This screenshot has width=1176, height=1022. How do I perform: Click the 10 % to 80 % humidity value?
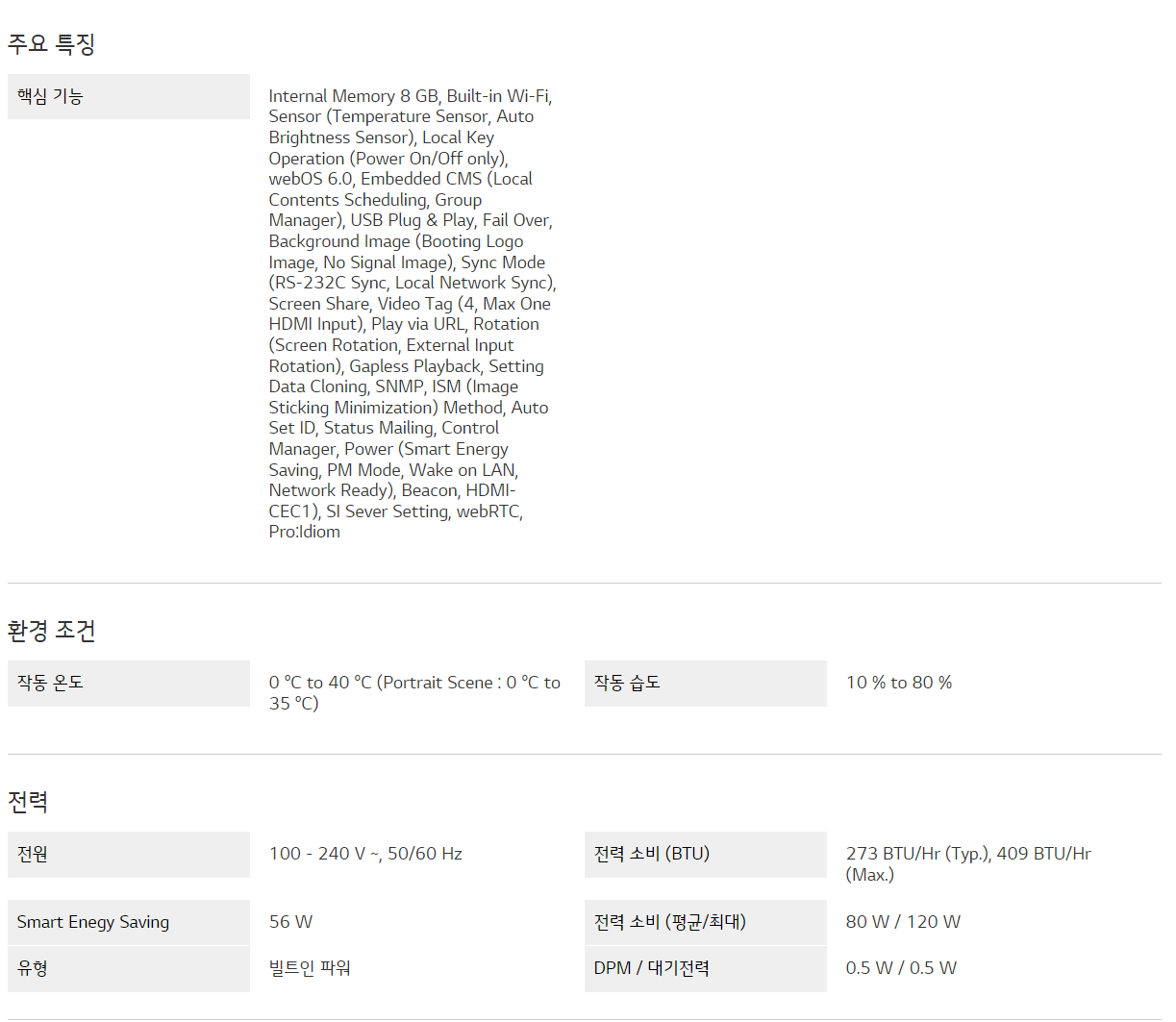pyautogui.click(x=898, y=683)
